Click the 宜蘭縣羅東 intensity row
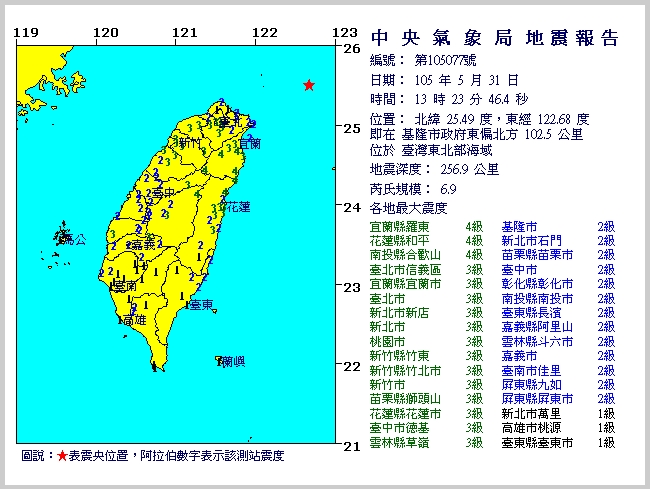Viewport: 650px width, 489px height. pyautogui.click(x=426, y=227)
